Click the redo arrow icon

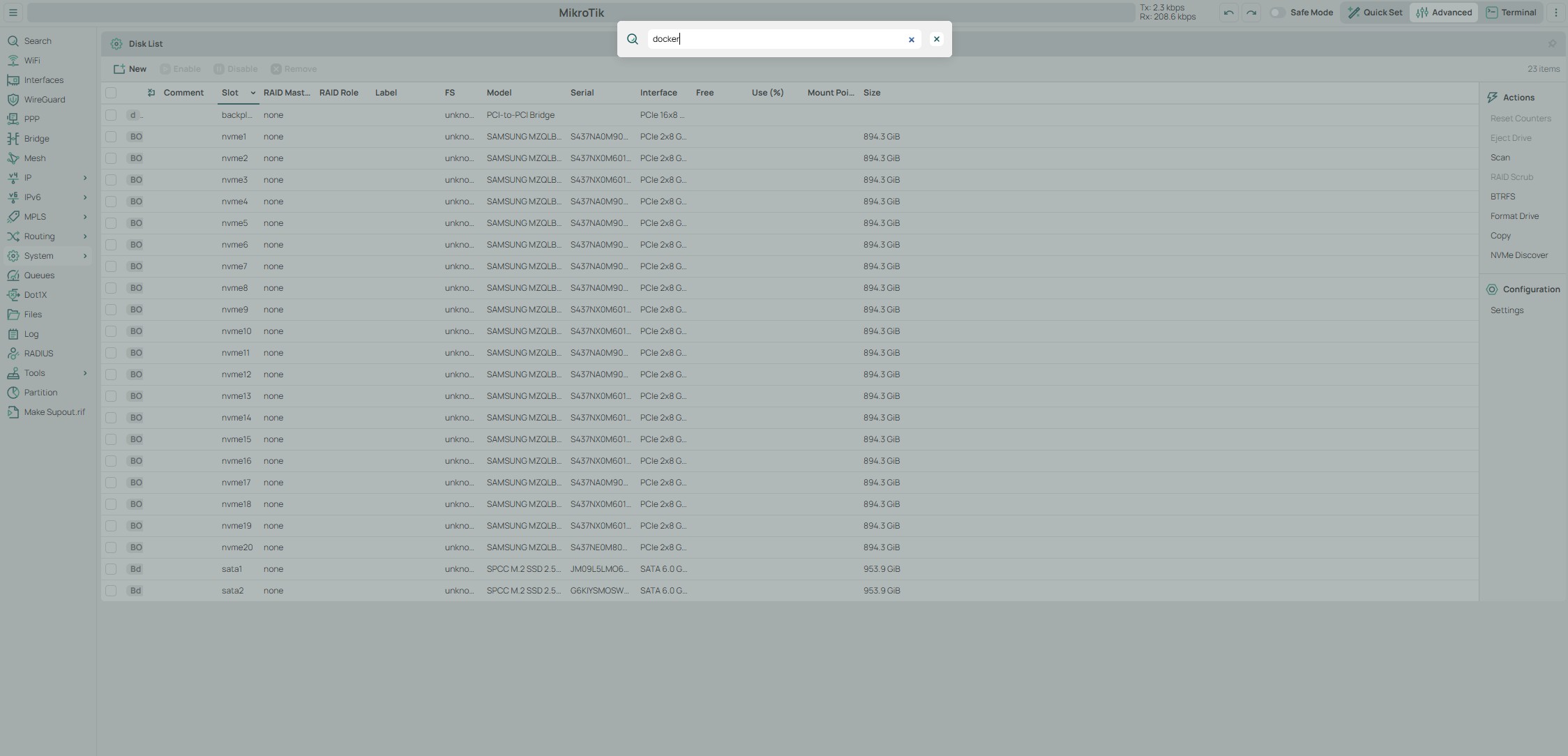click(x=1251, y=13)
